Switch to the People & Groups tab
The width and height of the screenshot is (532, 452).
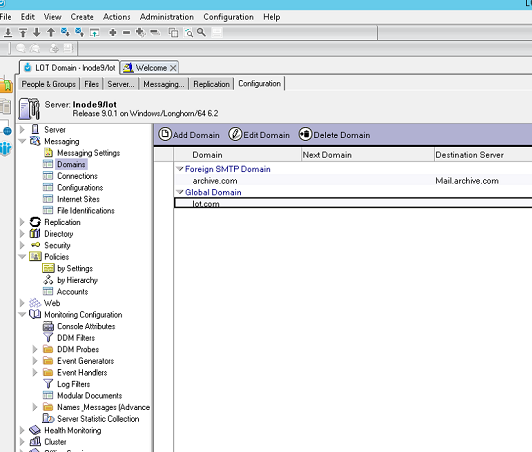(x=49, y=84)
